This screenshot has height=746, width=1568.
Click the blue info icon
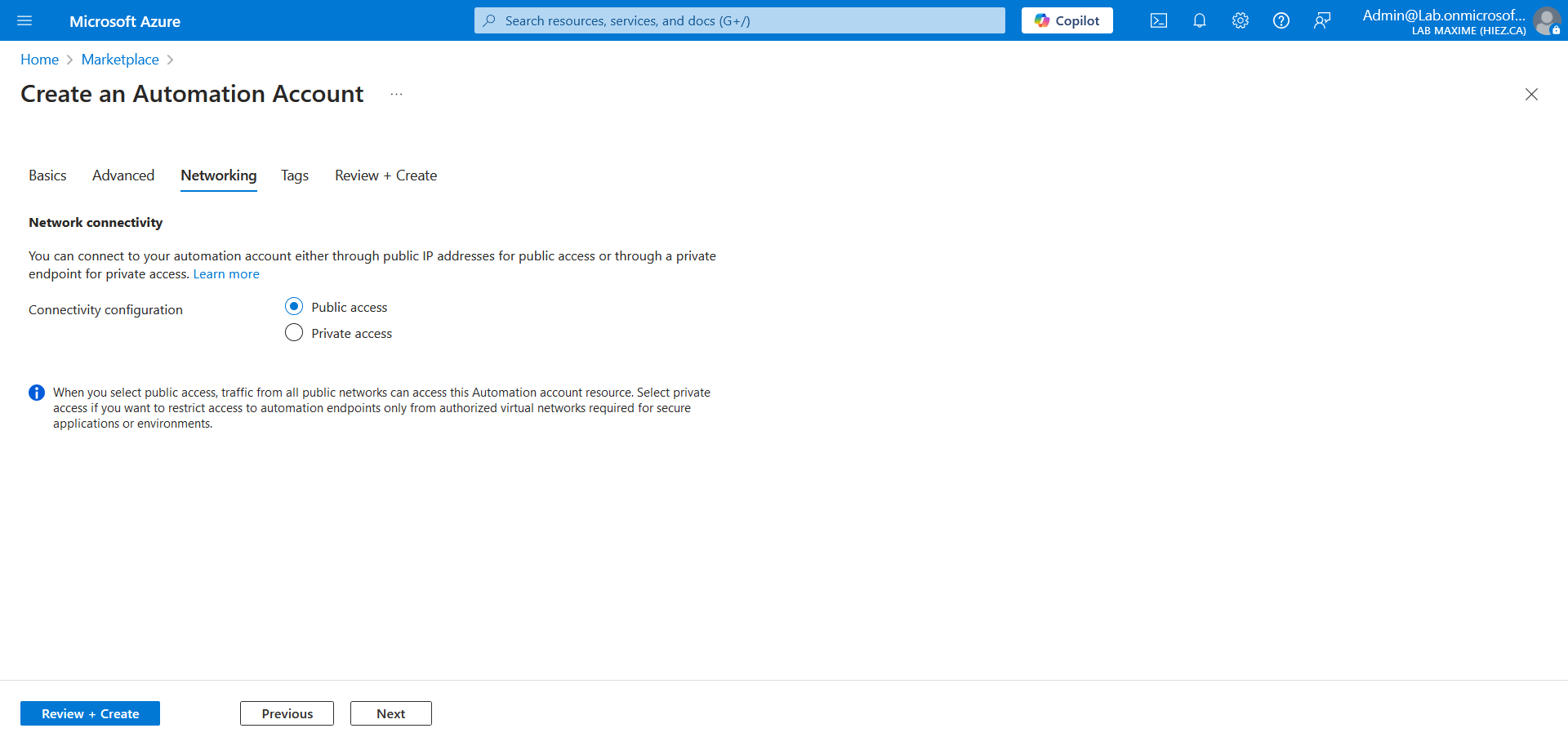[x=37, y=393]
